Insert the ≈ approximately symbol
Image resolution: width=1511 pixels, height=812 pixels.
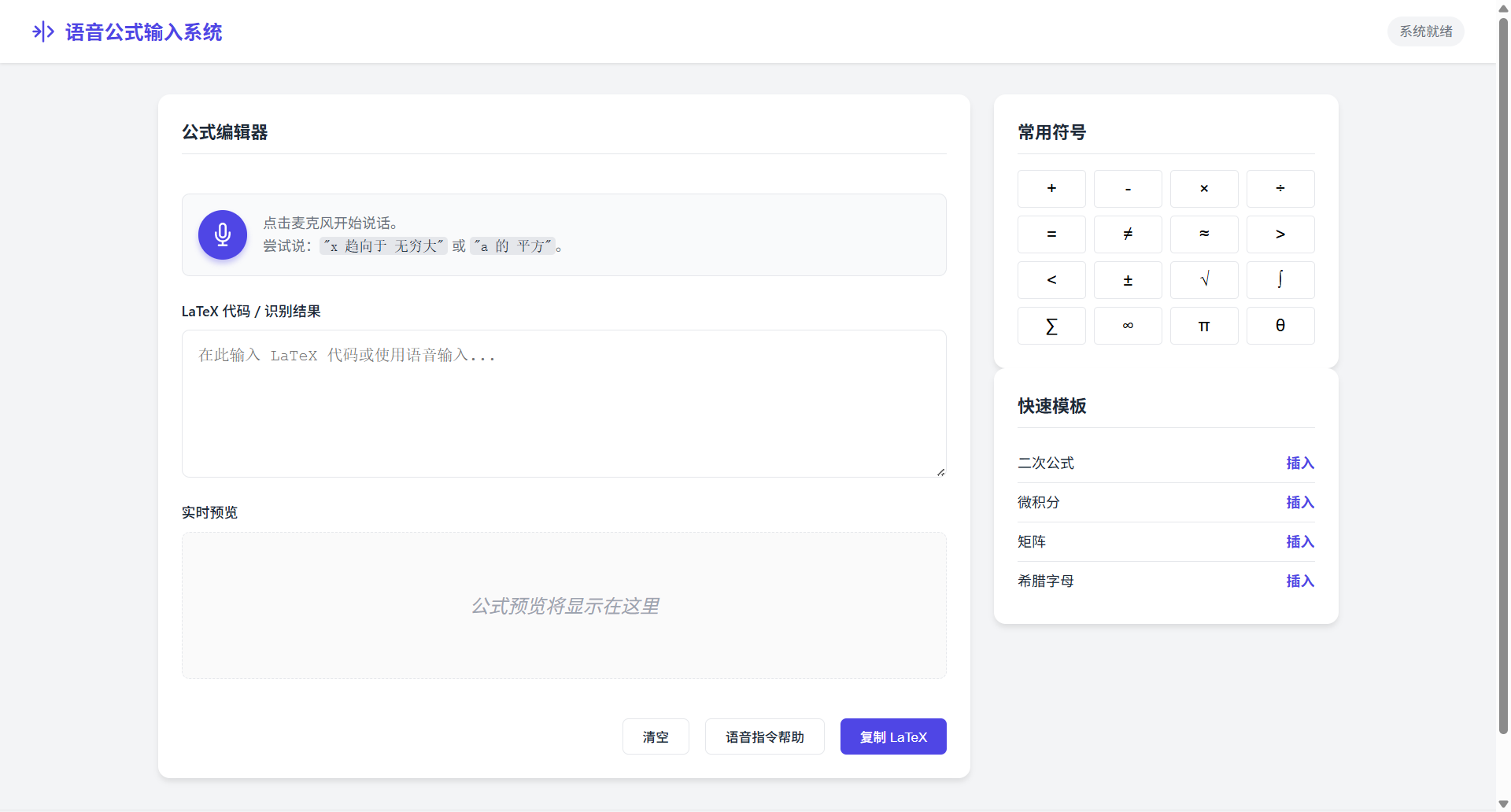[1203, 234]
